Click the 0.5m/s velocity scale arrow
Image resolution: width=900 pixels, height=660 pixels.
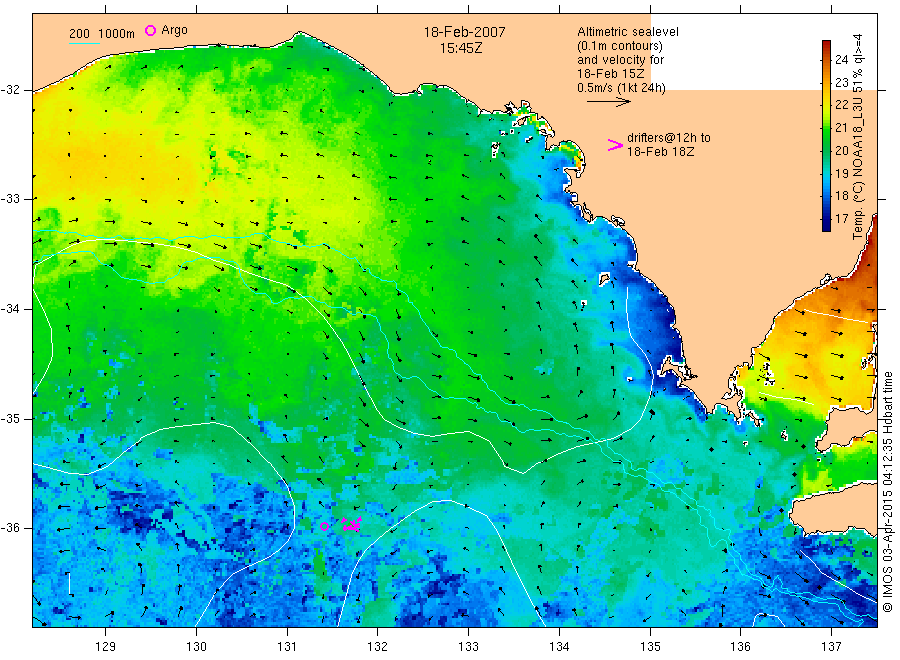(x=608, y=102)
